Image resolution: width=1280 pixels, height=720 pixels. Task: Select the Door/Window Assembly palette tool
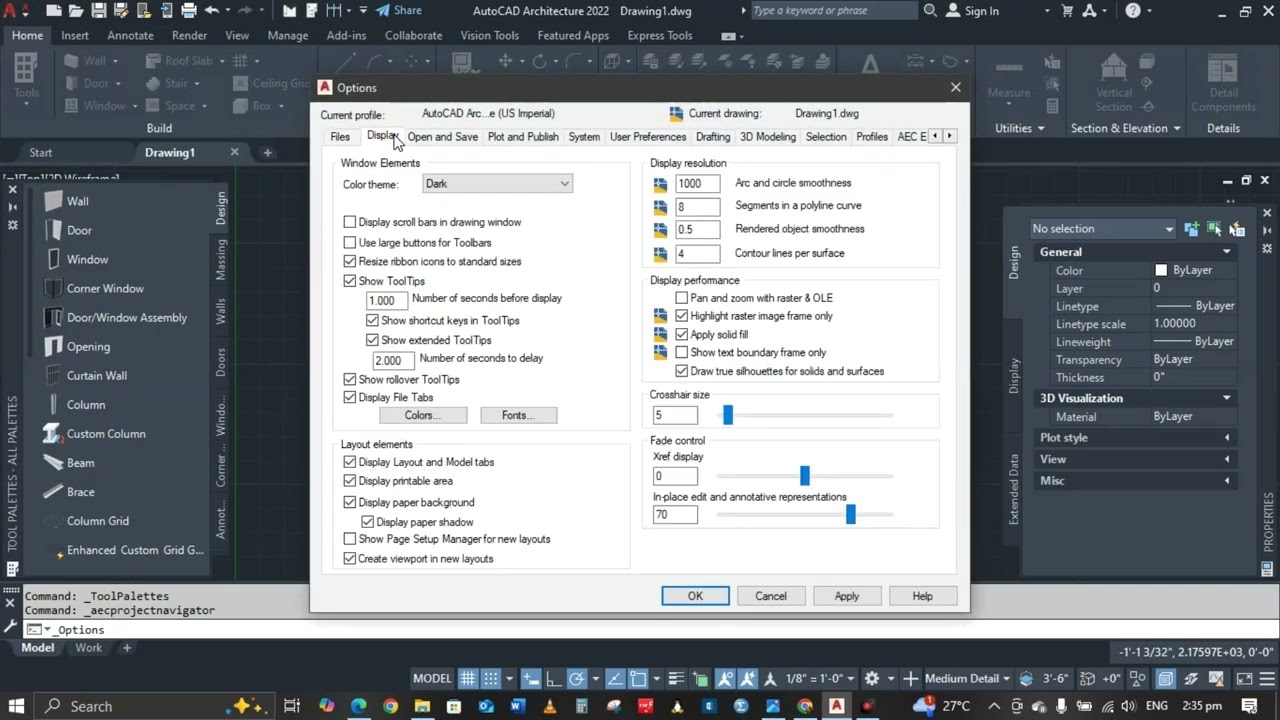click(x=114, y=317)
